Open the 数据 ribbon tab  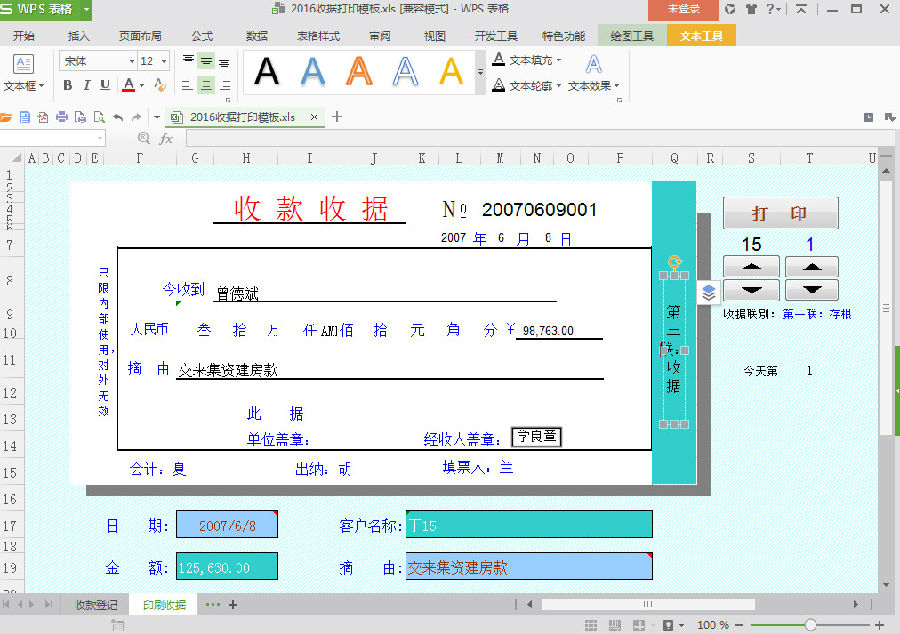click(x=257, y=36)
